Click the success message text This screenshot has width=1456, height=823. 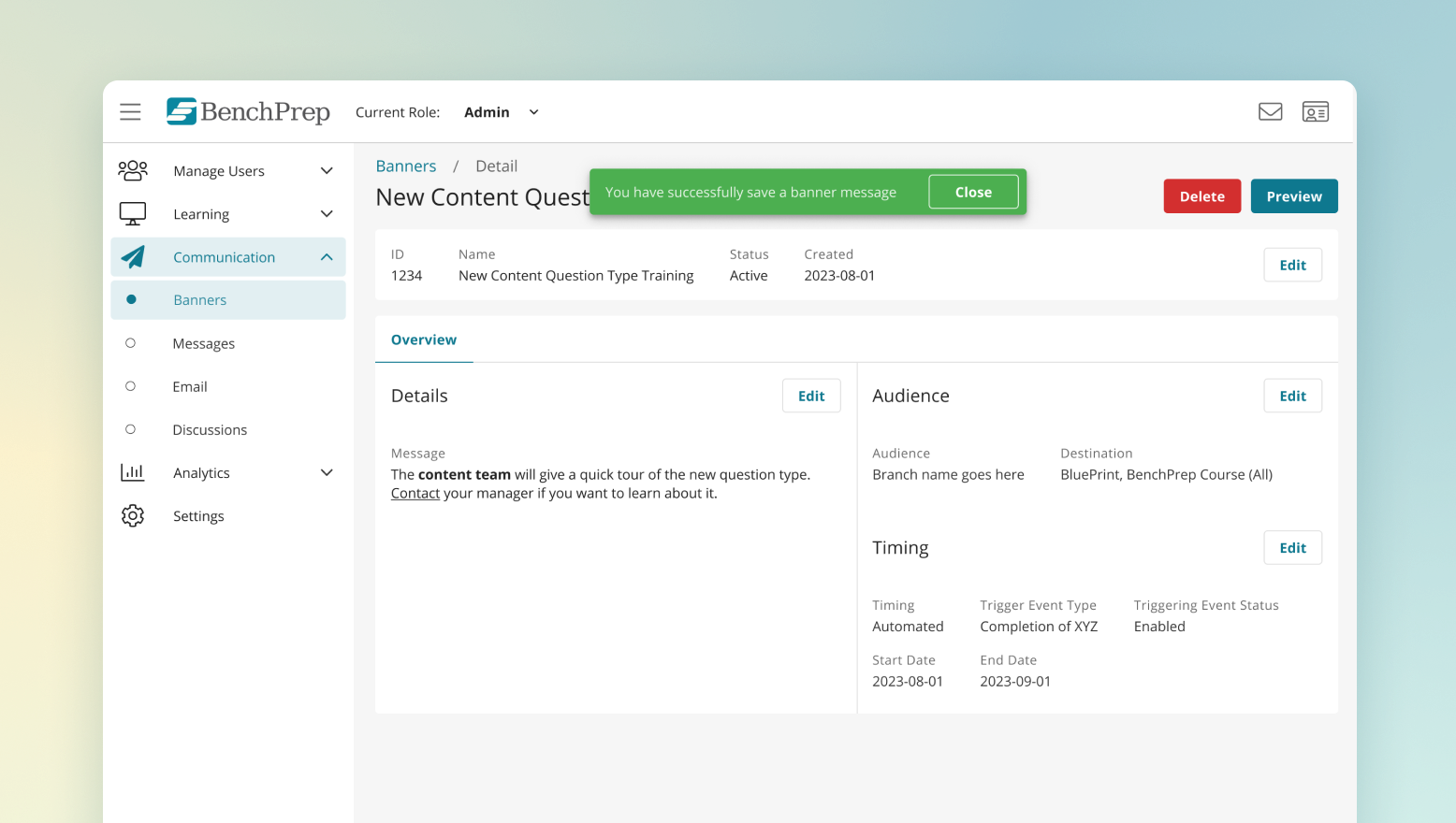pos(750,192)
